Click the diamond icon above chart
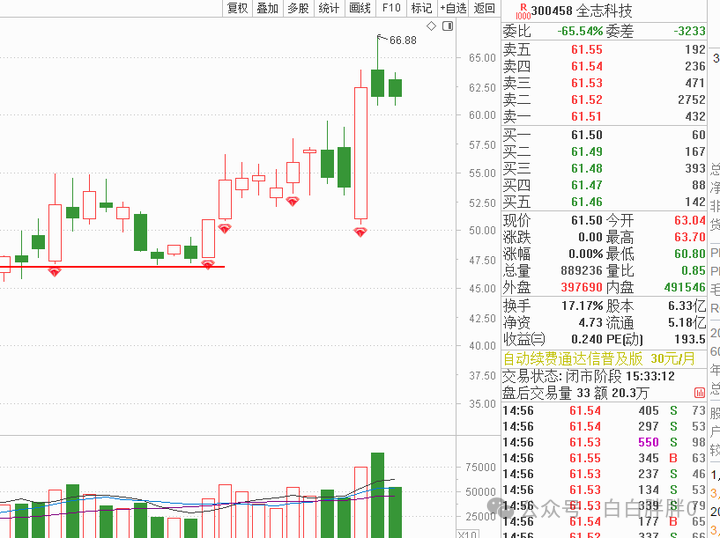 pyautogui.click(x=431, y=26)
